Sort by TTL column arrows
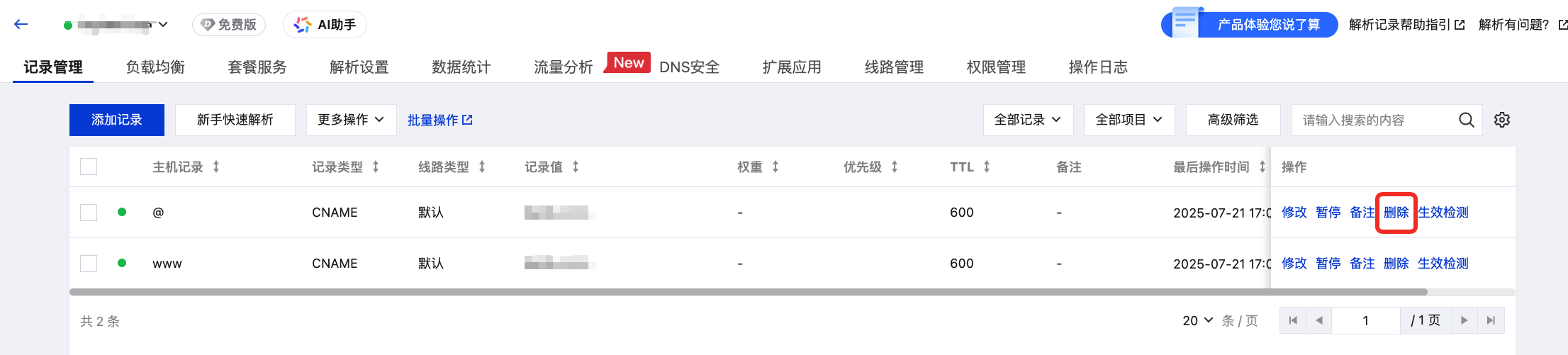The height and width of the screenshot is (355, 1568). pos(987,167)
